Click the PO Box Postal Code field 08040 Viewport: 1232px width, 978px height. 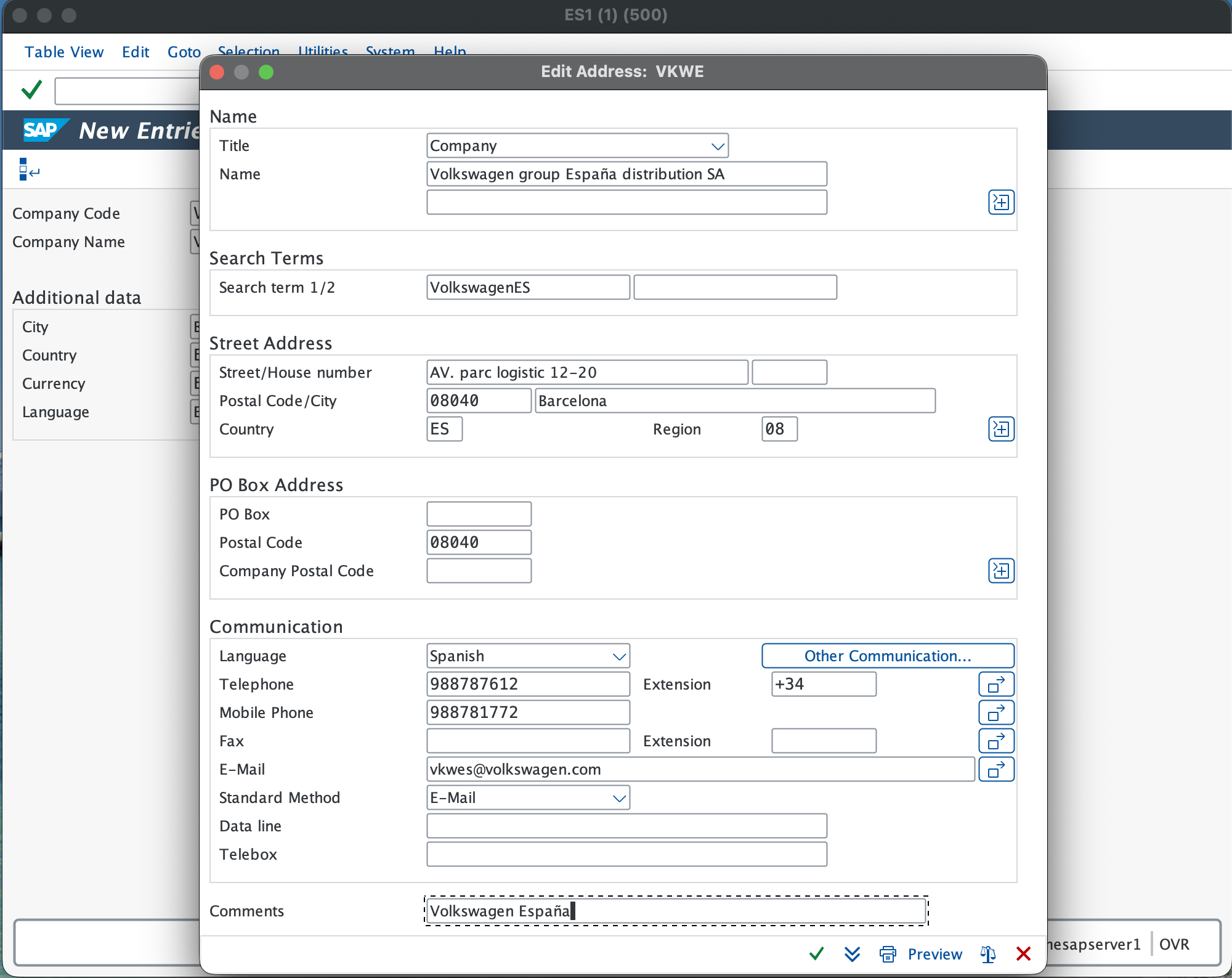tap(479, 542)
